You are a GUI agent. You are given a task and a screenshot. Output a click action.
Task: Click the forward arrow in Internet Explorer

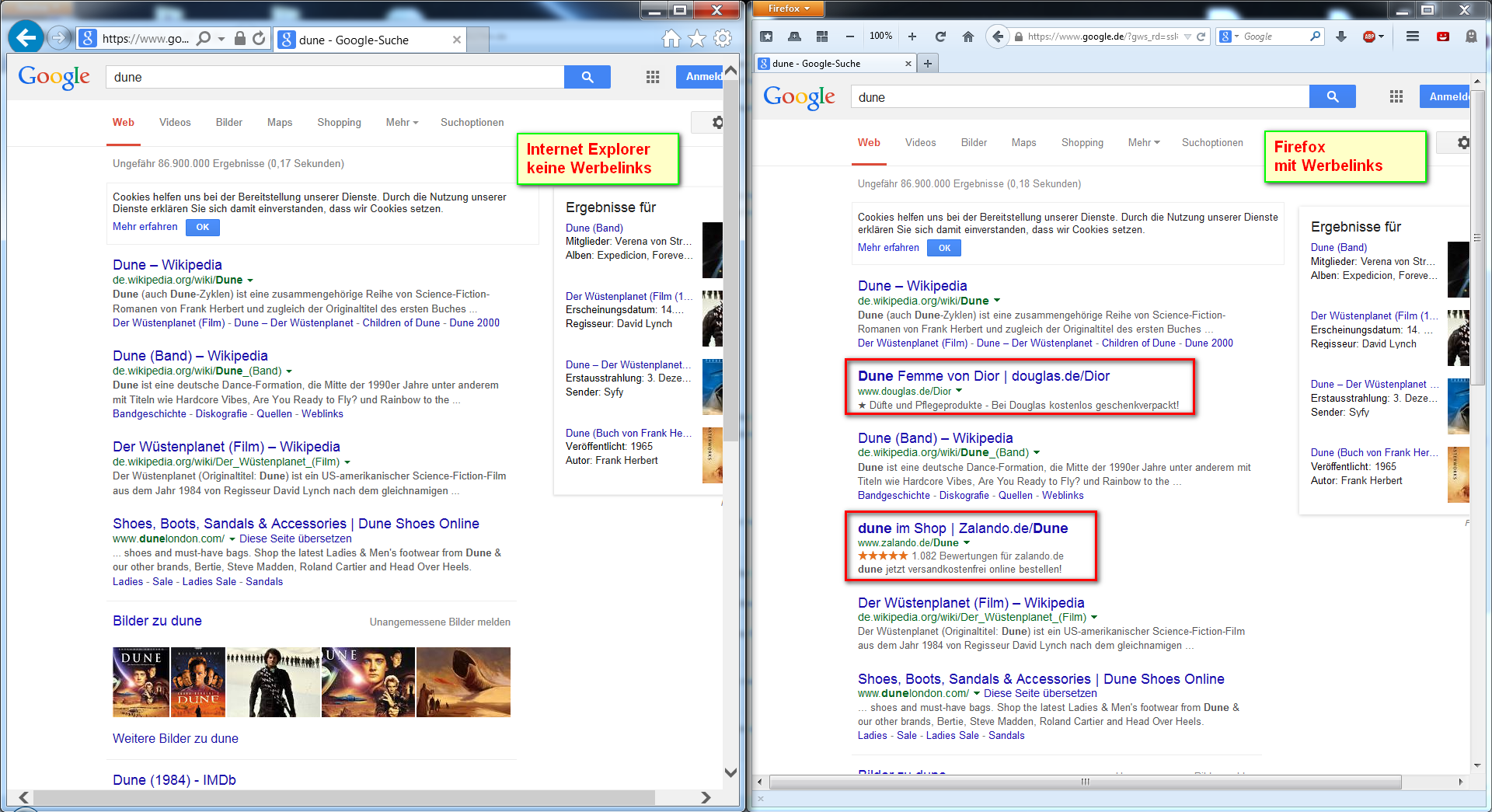(x=59, y=37)
